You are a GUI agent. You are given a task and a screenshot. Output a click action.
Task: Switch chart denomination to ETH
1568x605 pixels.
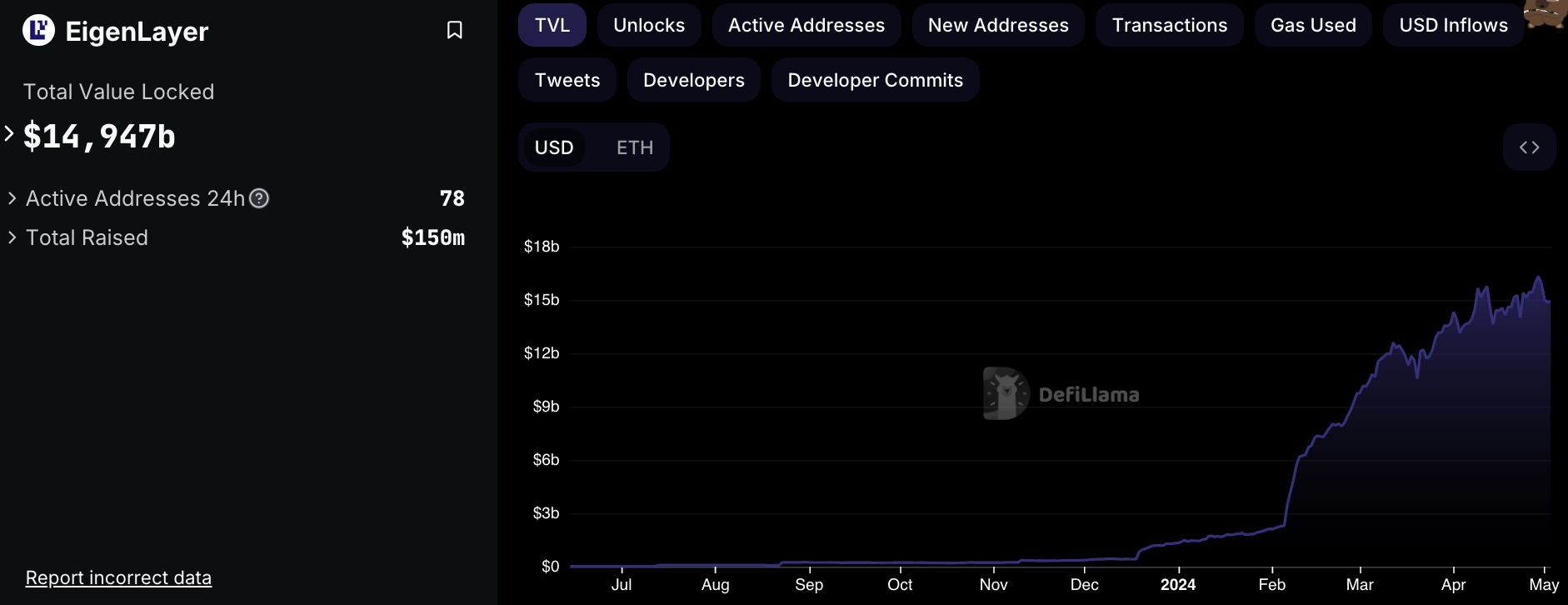pos(635,147)
